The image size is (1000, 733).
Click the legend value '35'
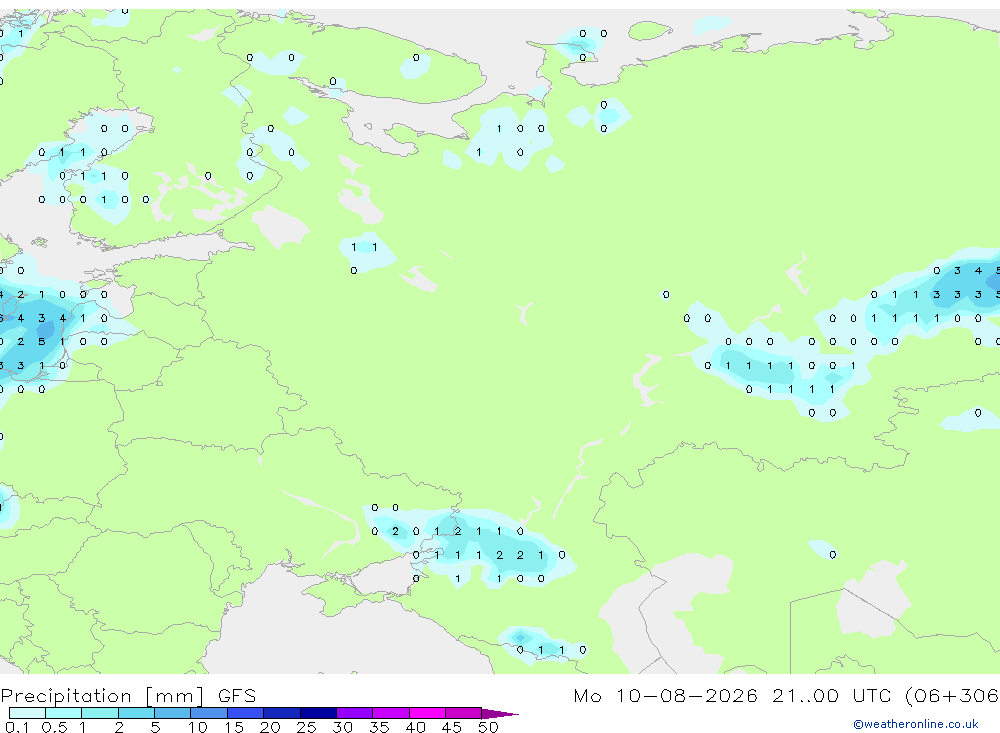click(379, 727)
